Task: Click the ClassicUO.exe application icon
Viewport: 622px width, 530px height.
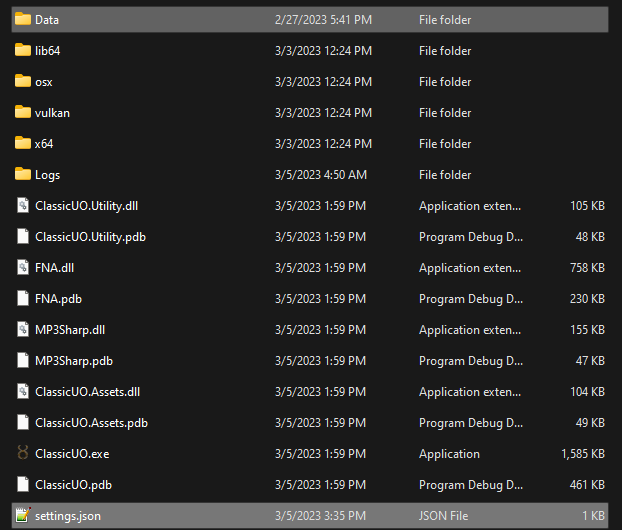Action: coord(23,453)
